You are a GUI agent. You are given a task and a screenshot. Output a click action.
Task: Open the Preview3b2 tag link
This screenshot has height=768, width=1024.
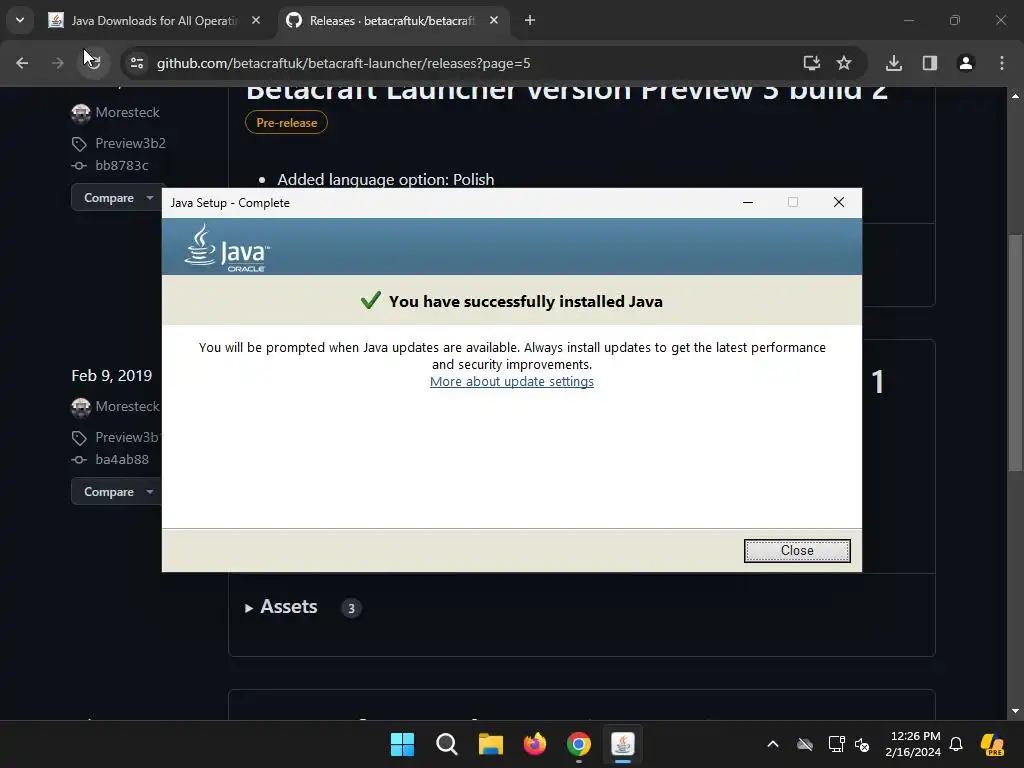tap(131, 143)
